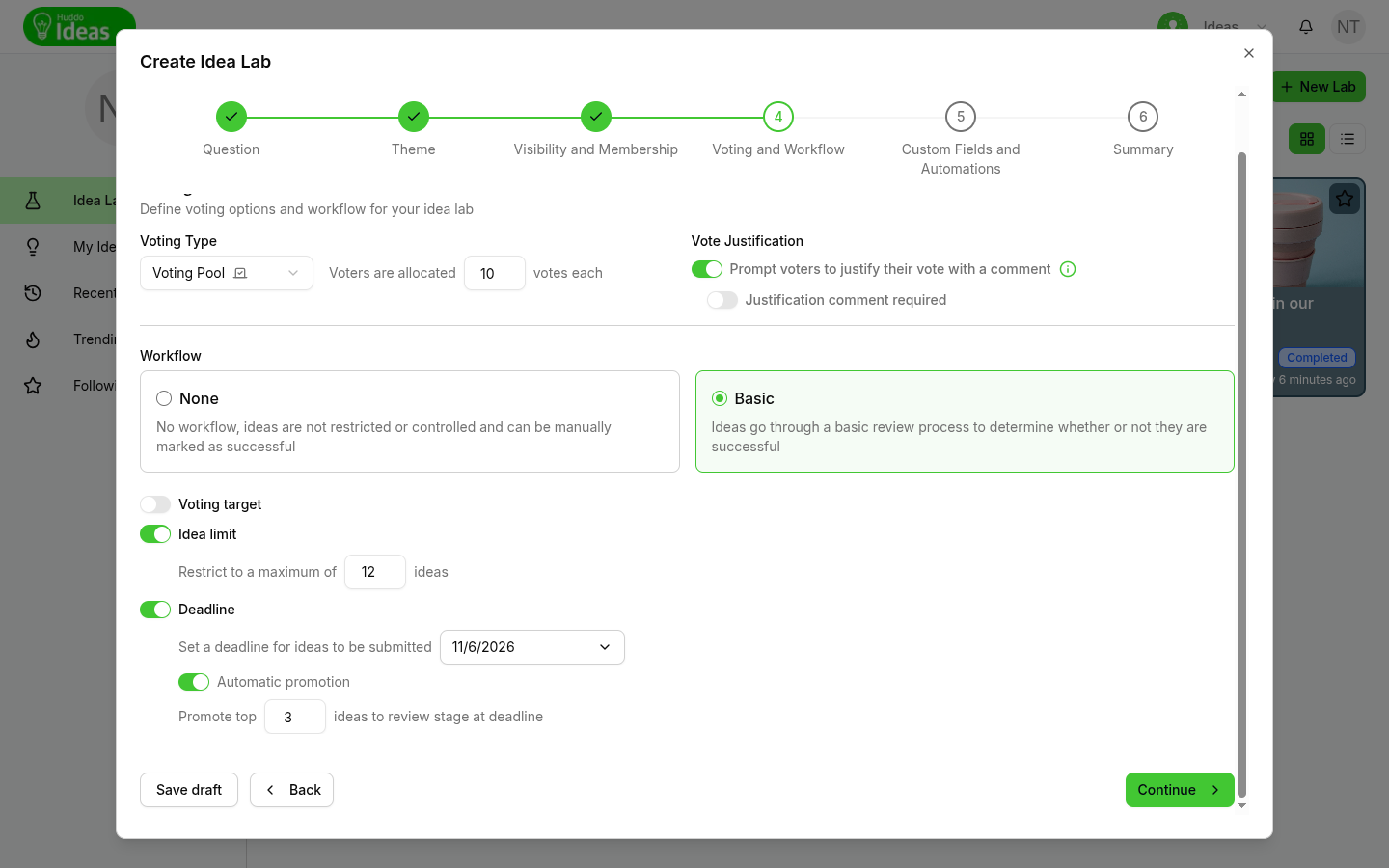Expand the Ideas app switcher in the header
The width and height of the screenshot is (1389, 868).
1262,27
